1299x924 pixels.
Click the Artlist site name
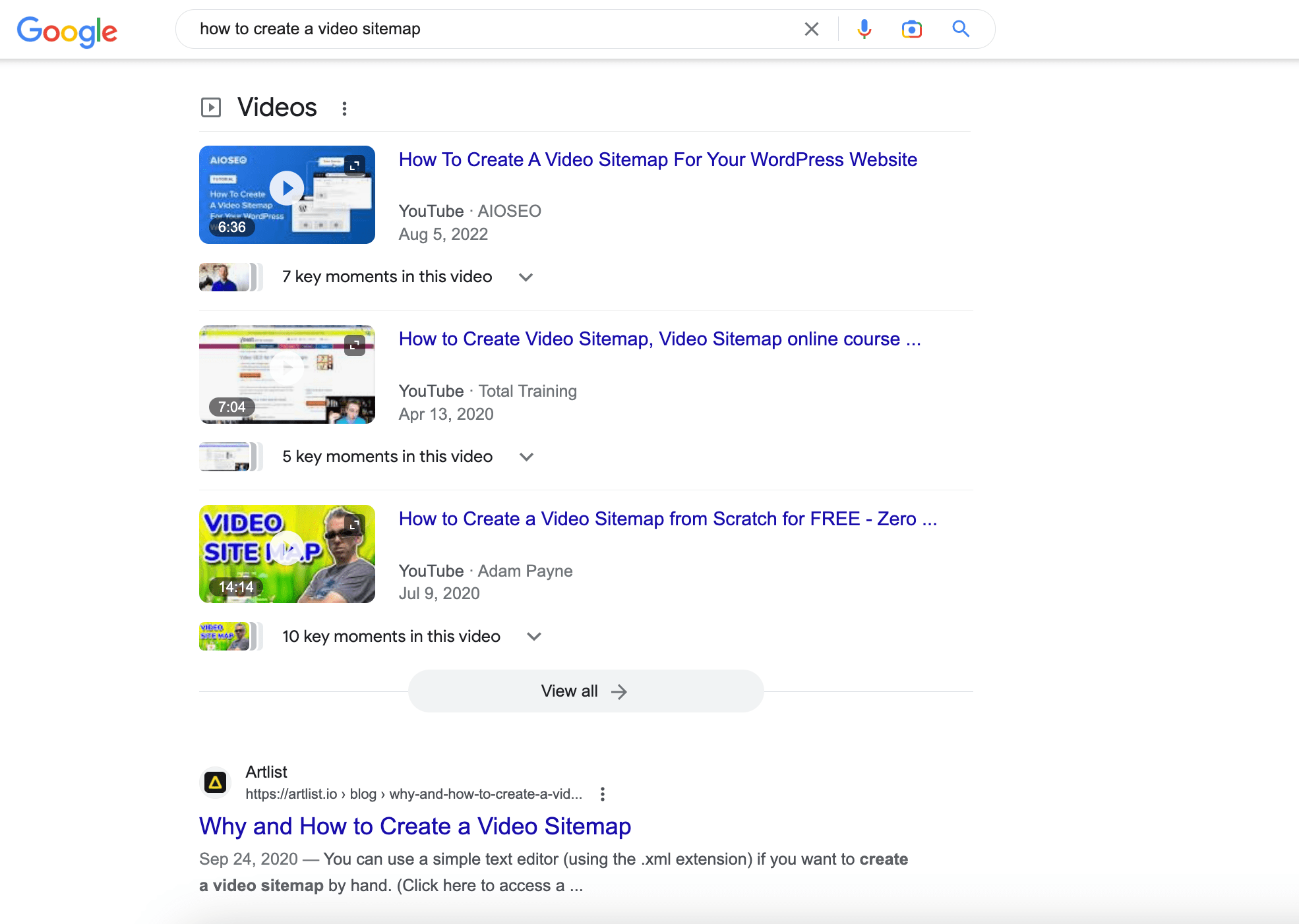click(266, 772)
